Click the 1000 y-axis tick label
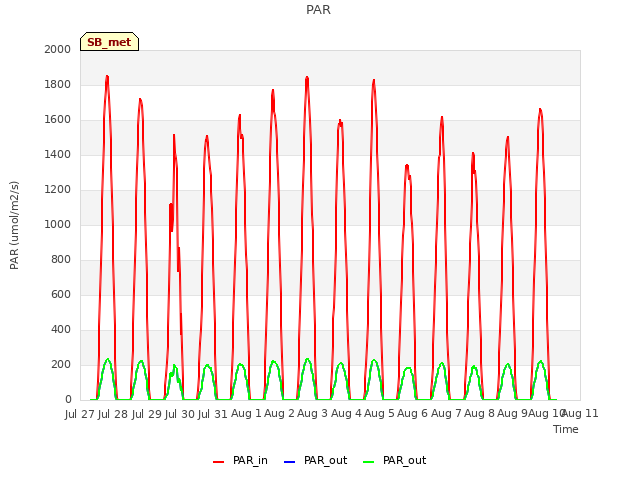The image size is (640, 480). pyautogui.click(x=58, y=224)
